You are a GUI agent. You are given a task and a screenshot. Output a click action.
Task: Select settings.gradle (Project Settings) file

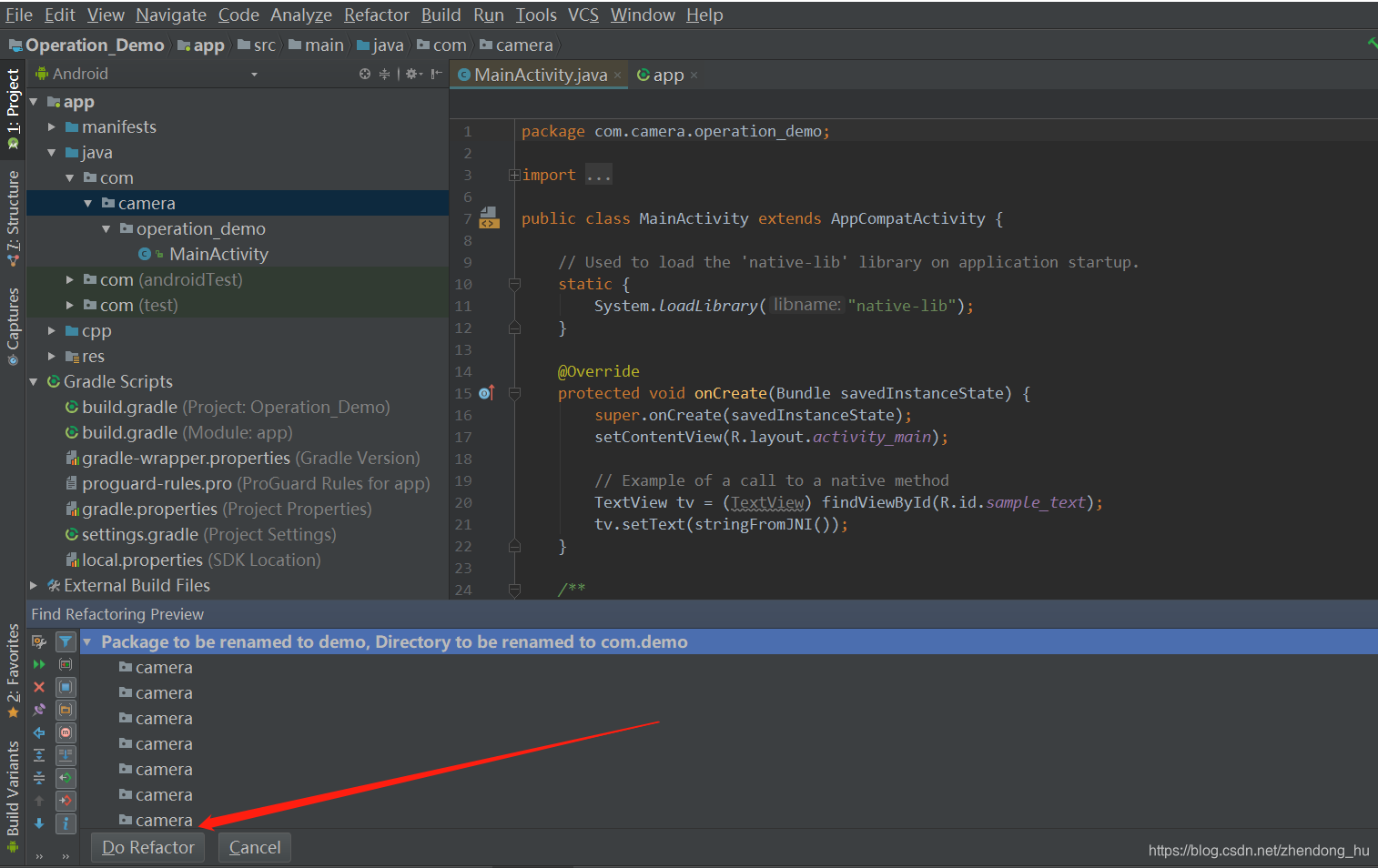(200, 535)
